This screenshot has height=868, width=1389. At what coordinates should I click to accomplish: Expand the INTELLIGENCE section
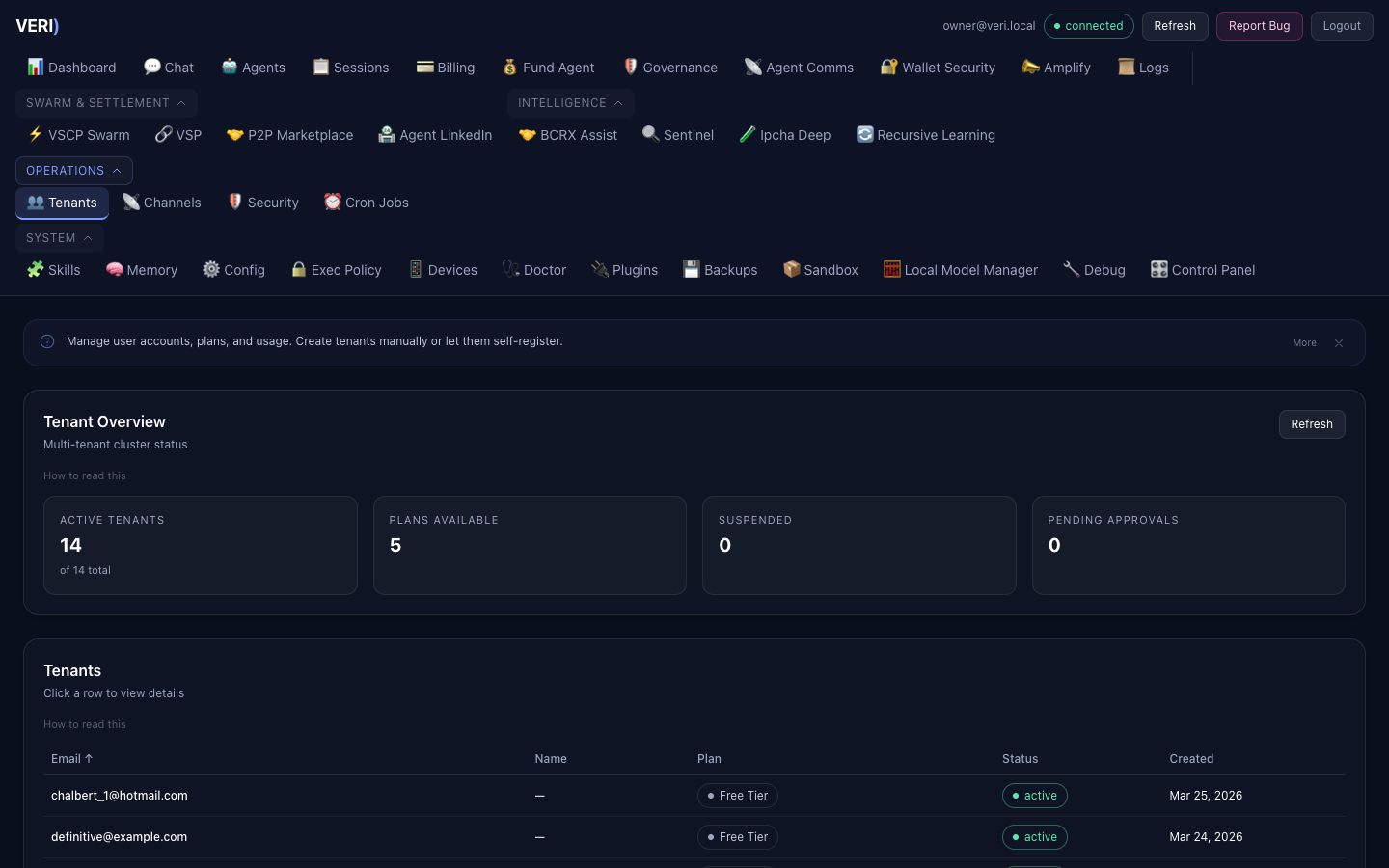pyautogui.click(x=570, y=103)
